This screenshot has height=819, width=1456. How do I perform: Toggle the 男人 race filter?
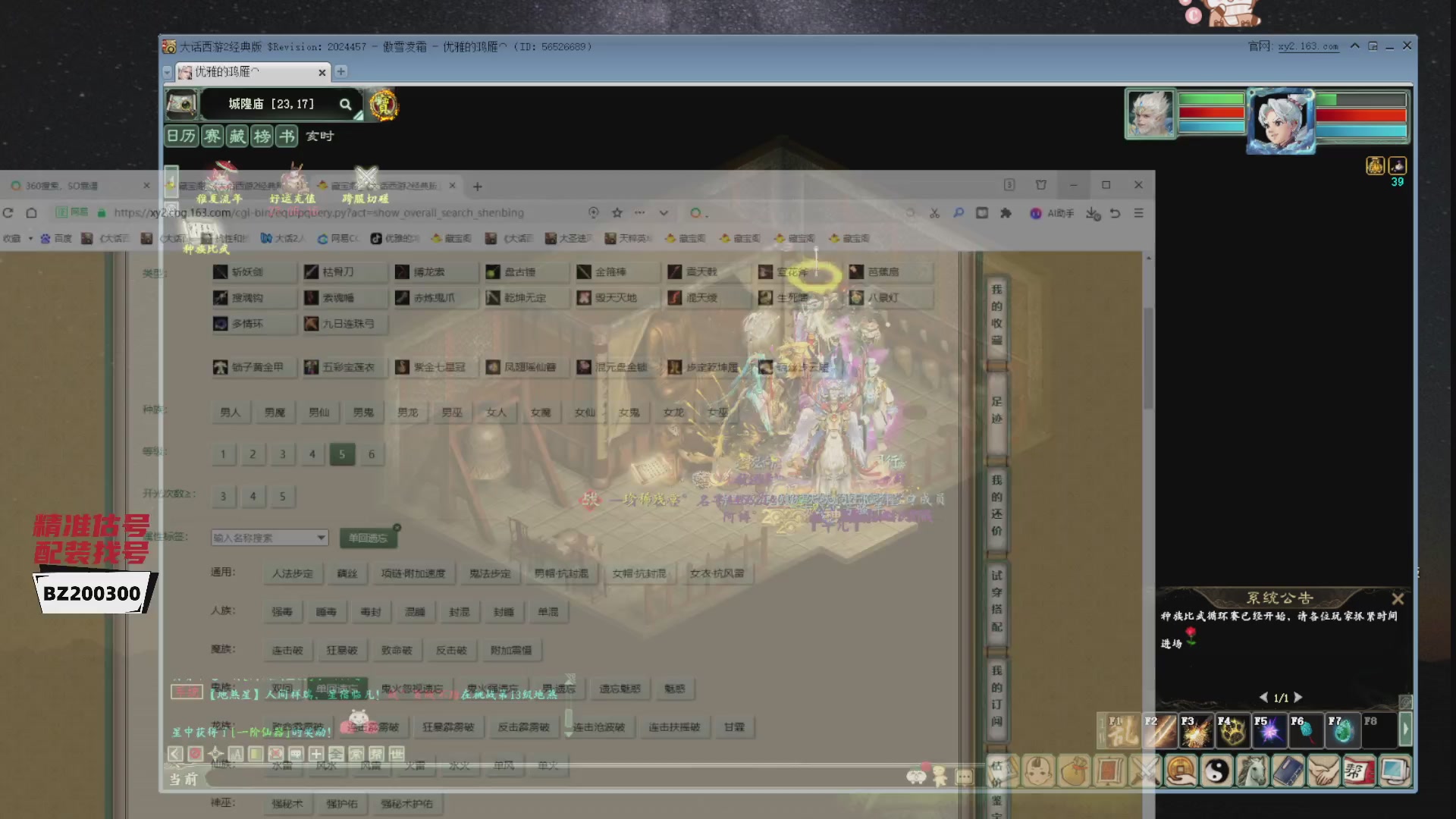[x=230, y=413]
